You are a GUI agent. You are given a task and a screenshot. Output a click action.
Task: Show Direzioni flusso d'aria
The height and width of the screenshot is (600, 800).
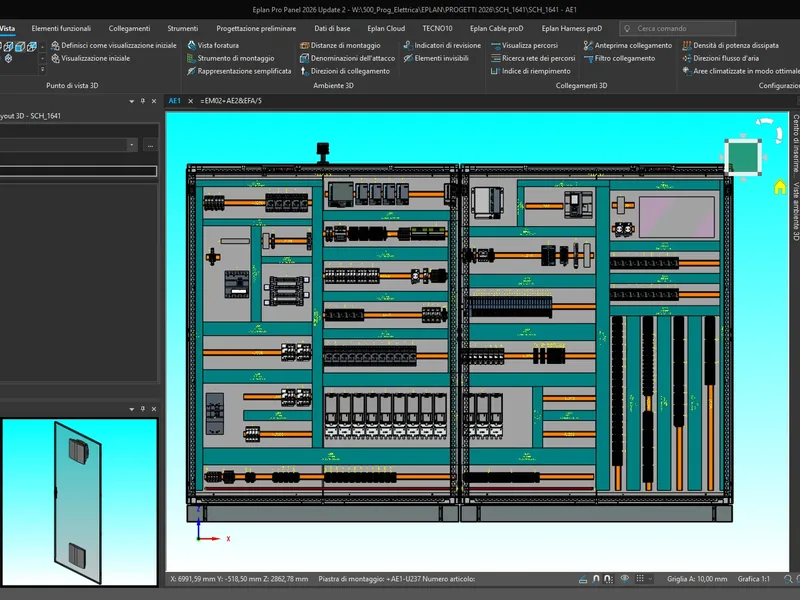point(720,58)
